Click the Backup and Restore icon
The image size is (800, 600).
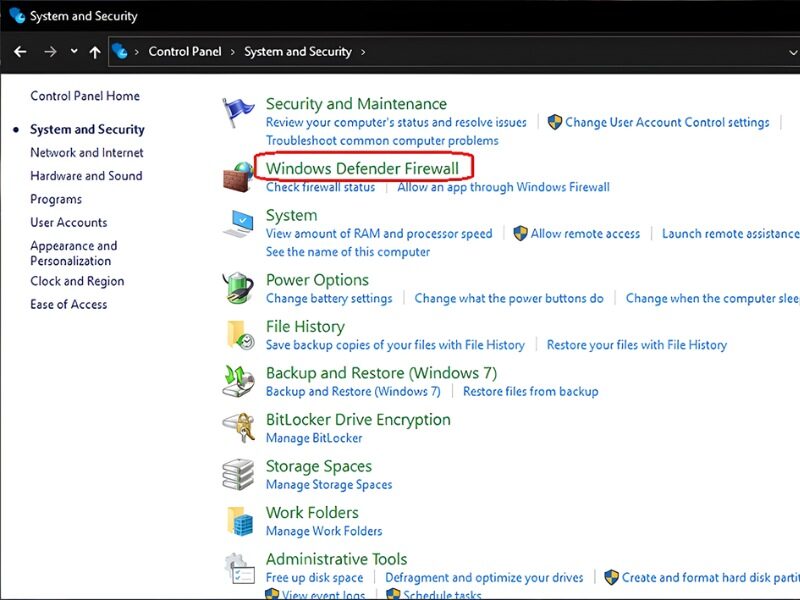238,381
